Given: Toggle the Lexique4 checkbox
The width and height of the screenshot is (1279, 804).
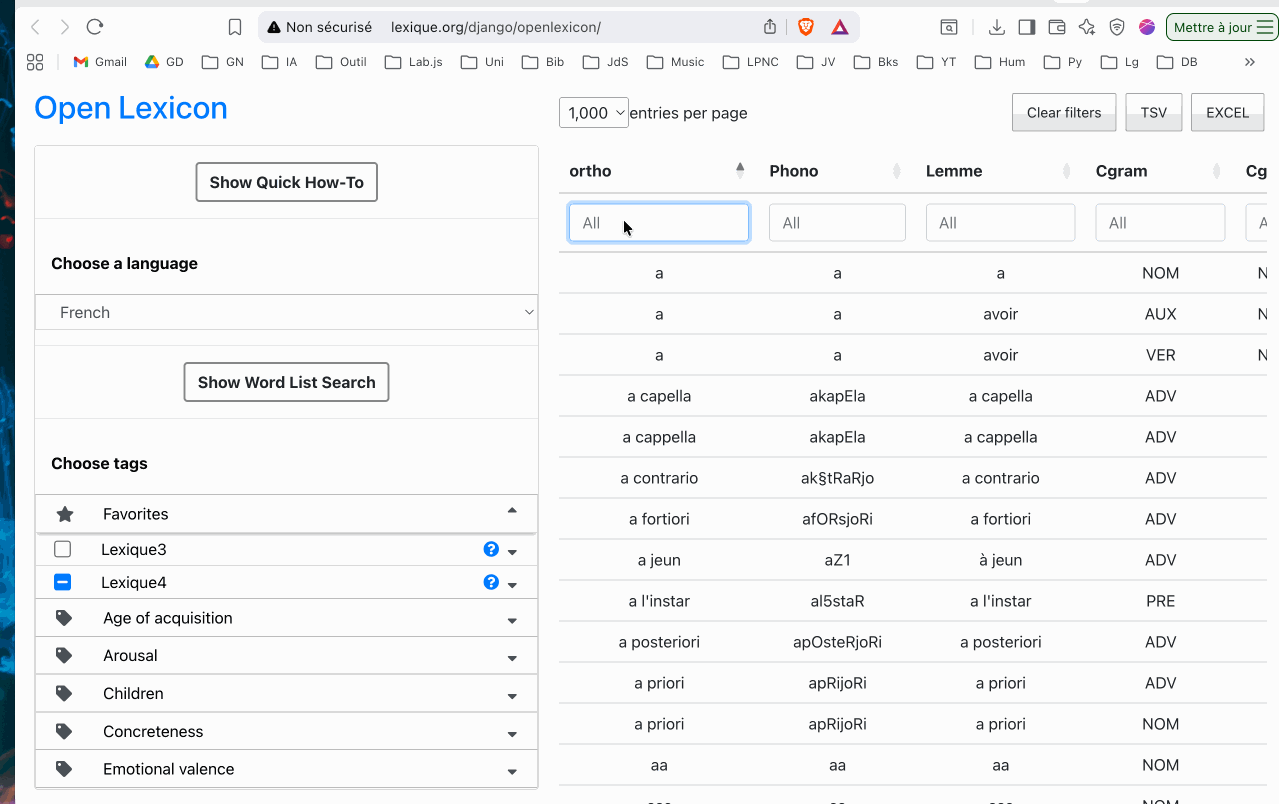Looking at the screenshot, I should pyautogui.click(x=63, y=582).
